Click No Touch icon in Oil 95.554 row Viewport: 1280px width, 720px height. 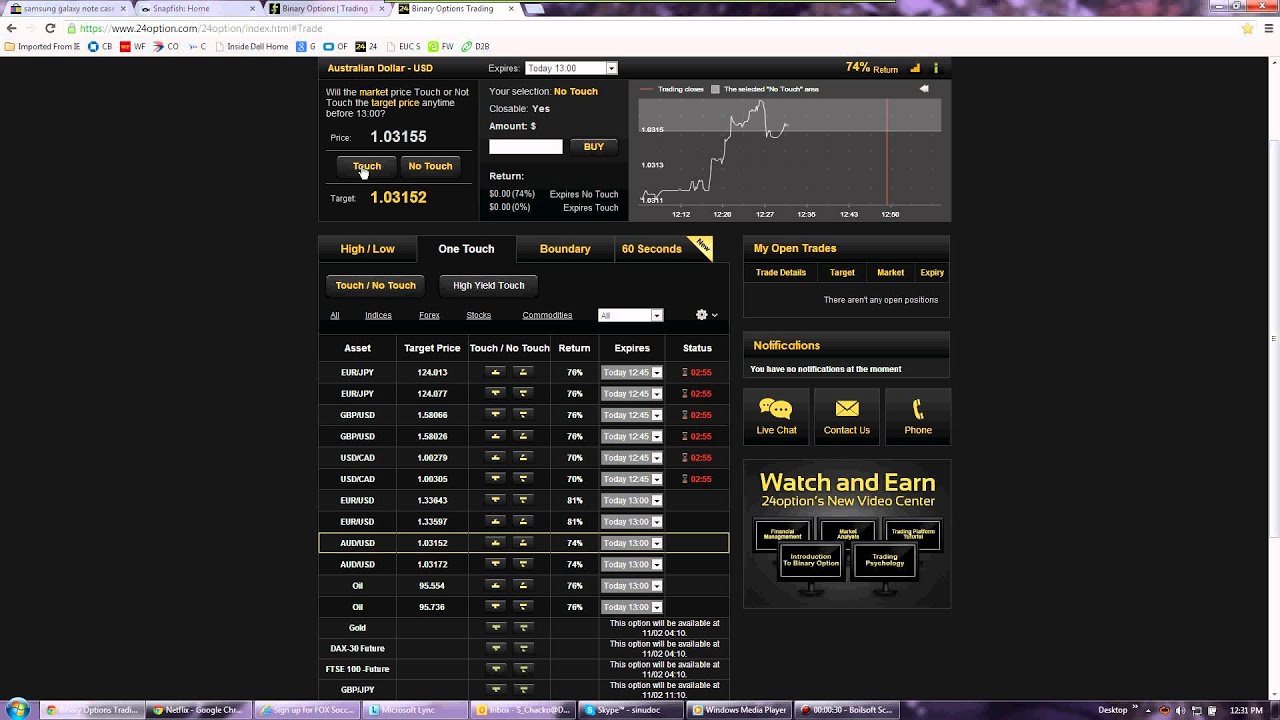click(x=523, y=585)
